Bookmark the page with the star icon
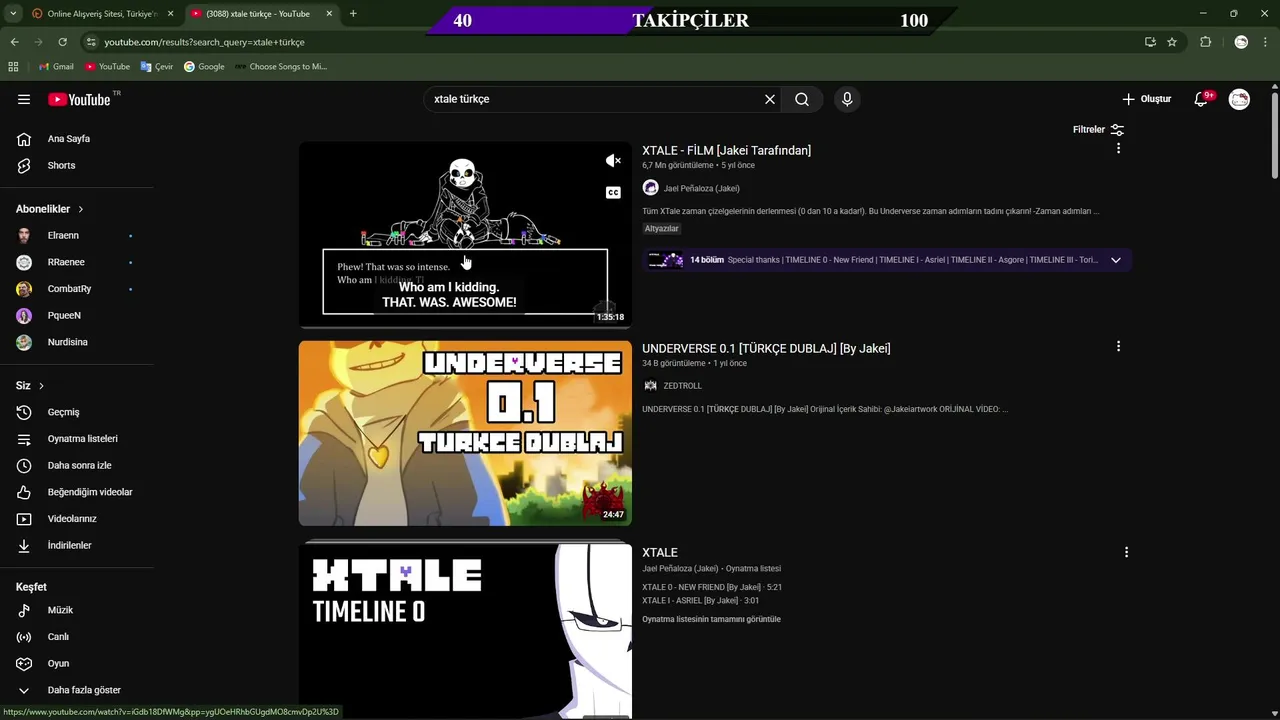1280x720 pixels. click(x=1172, y=42)
